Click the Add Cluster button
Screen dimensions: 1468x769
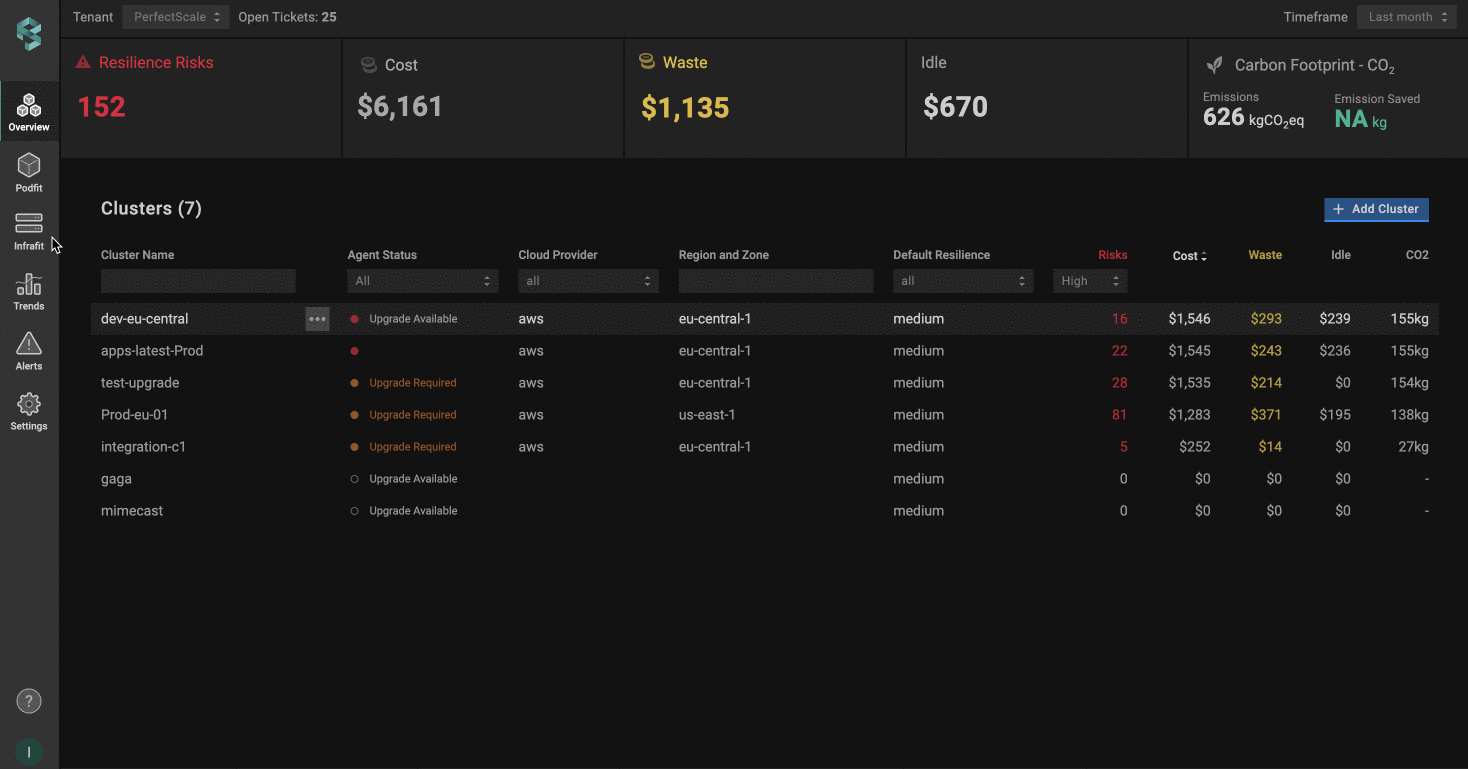point(1376,209)
